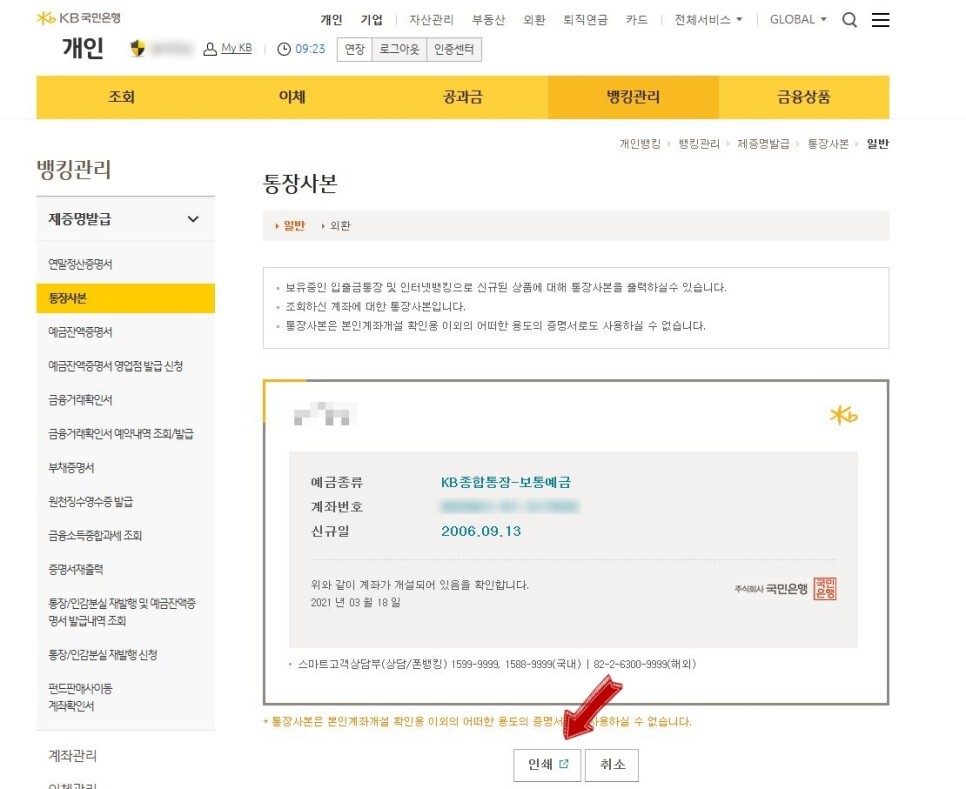Viewport: 966px width, 789px height.
Task: Select 통장사본 in sidebar
Action: pos(126,298)
